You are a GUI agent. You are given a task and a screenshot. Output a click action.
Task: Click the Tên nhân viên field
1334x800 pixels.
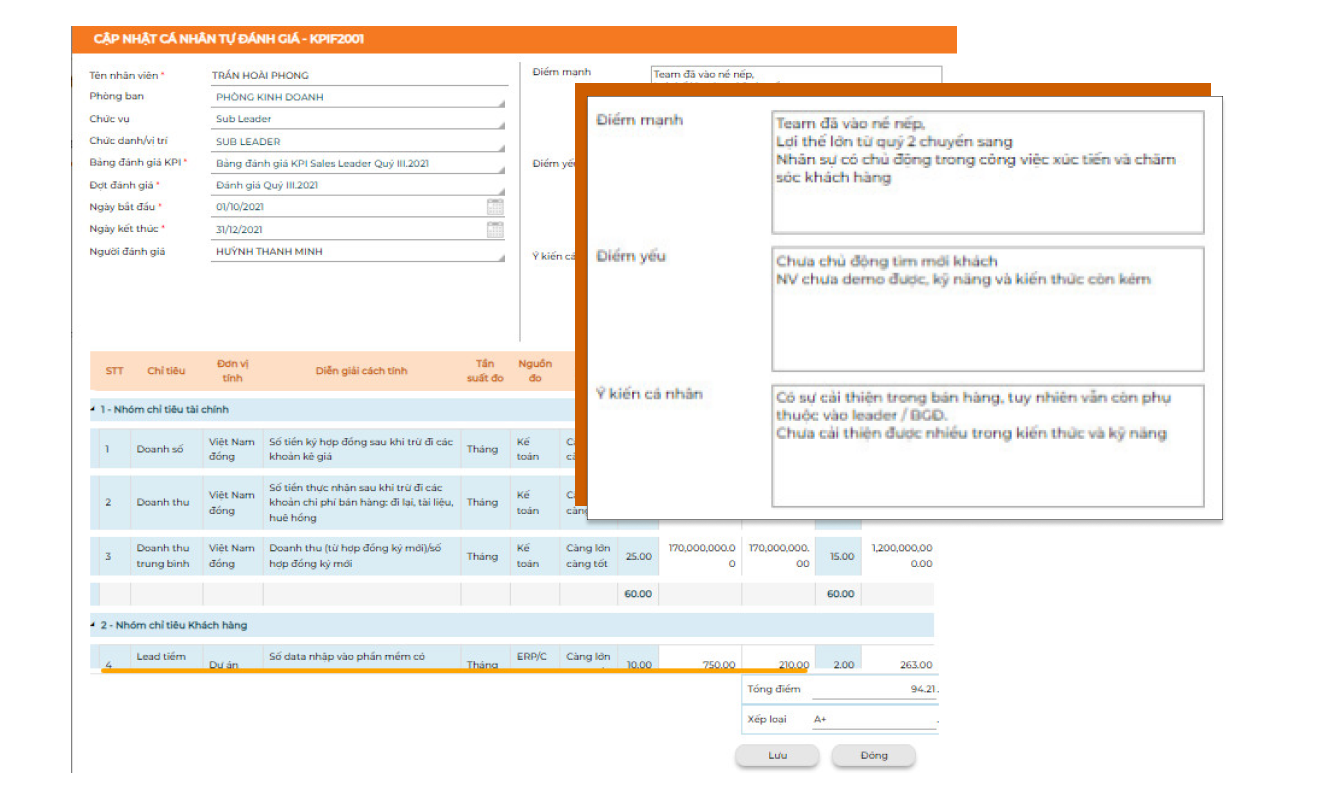click(x=358, y=75)
